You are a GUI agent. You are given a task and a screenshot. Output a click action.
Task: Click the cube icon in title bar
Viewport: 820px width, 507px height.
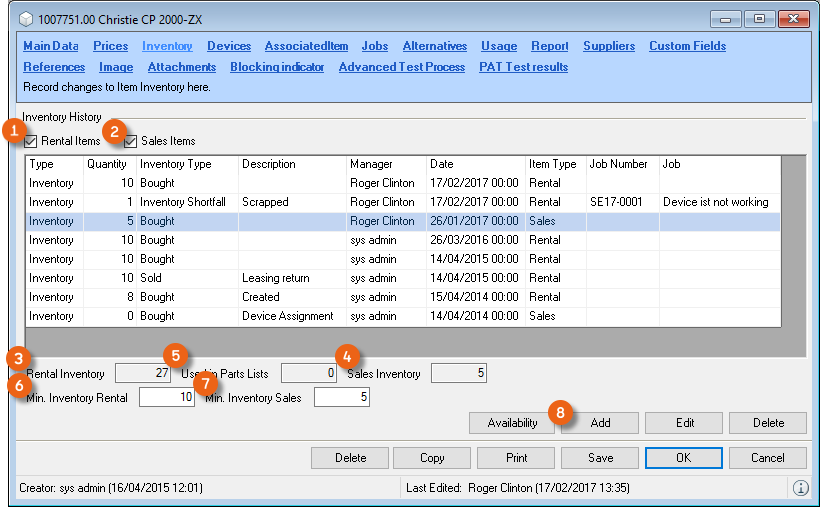(25, 19)
